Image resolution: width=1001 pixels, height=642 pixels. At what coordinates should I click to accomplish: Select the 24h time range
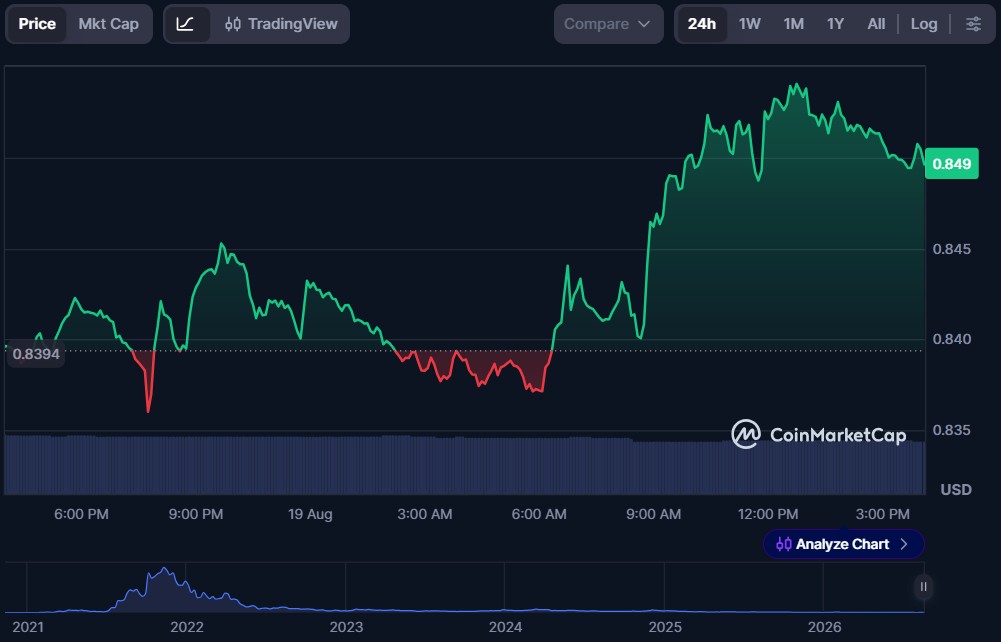[702, 24]
